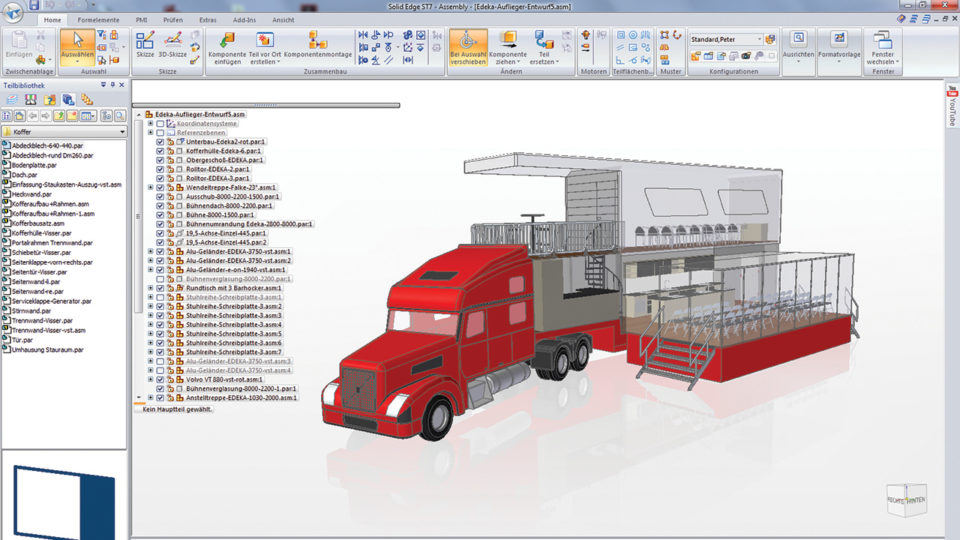Viewport: 960px width, 540px height.
Task: Expand the Wendeltreppe-Falke-23°.asm:1 tree node
Action: point(150,187)
